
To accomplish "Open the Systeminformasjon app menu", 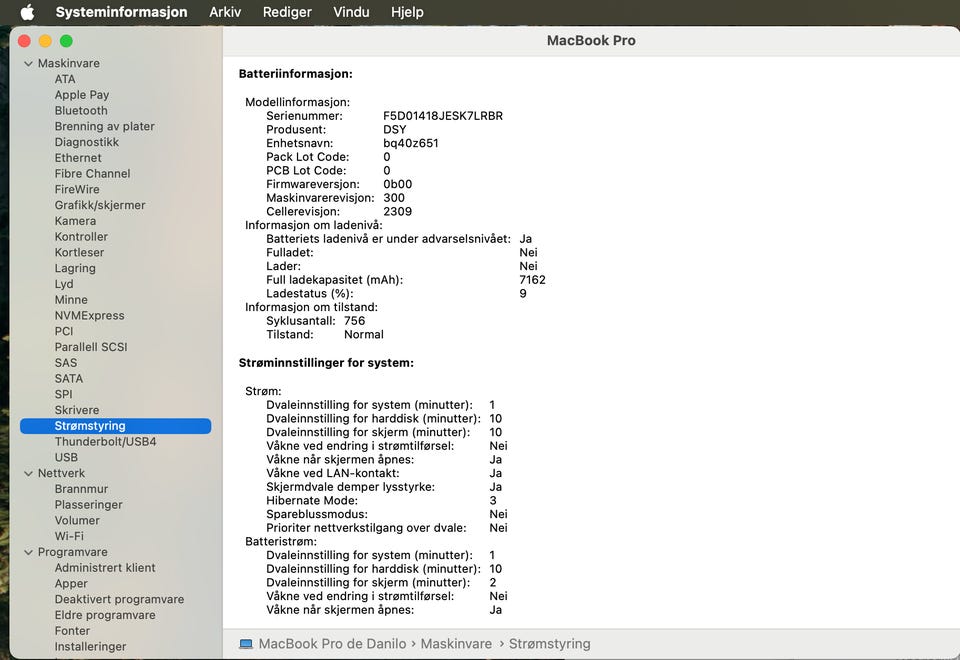I will (121, 12).
